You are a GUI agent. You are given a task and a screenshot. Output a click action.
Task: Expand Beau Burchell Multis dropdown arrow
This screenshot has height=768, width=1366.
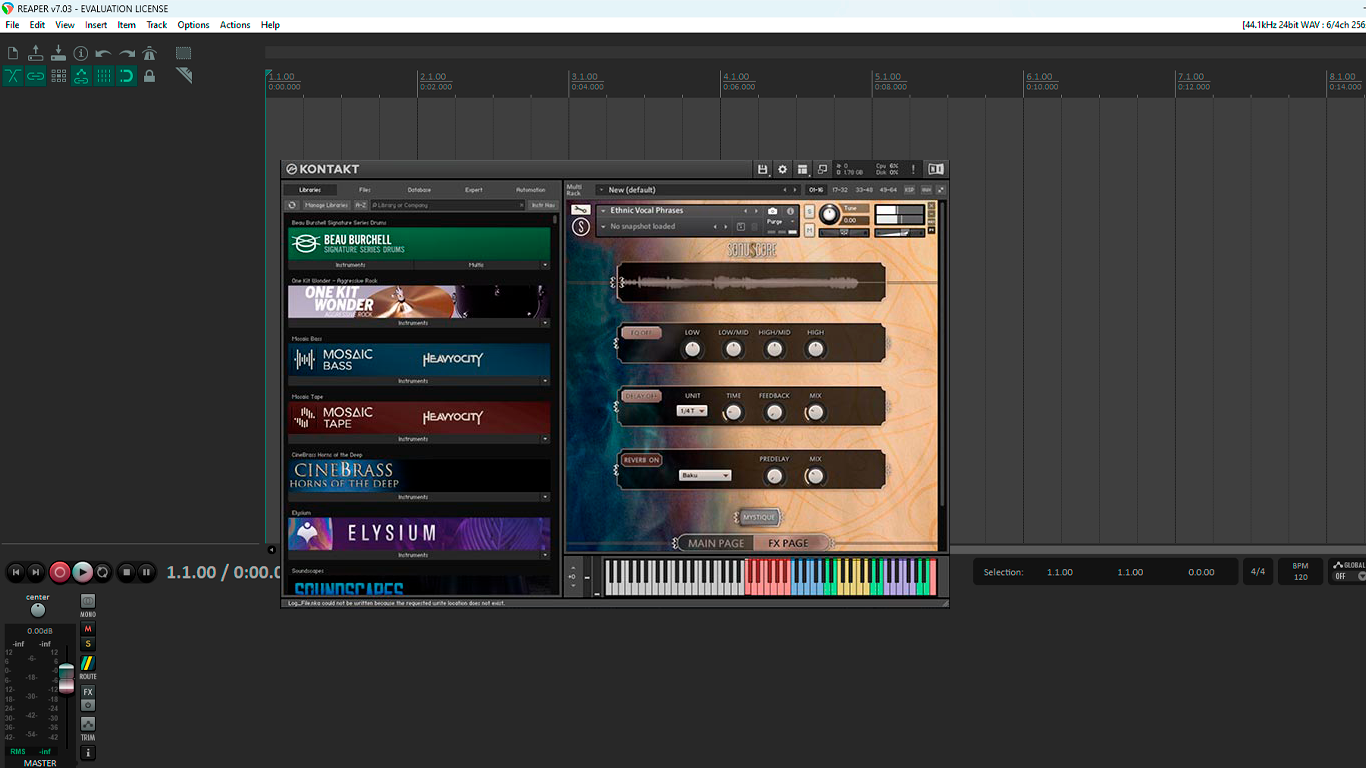click(545, 265)
